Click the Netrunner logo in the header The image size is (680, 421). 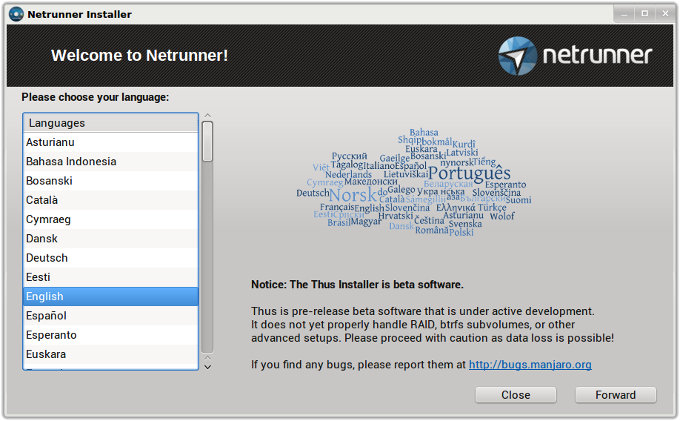tap(575, 55)
